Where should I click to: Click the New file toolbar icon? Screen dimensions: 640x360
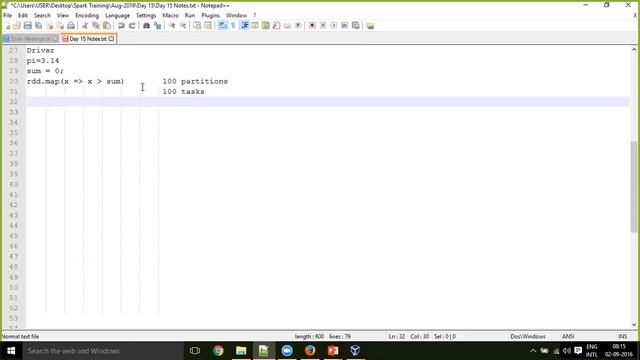[7, 26]
